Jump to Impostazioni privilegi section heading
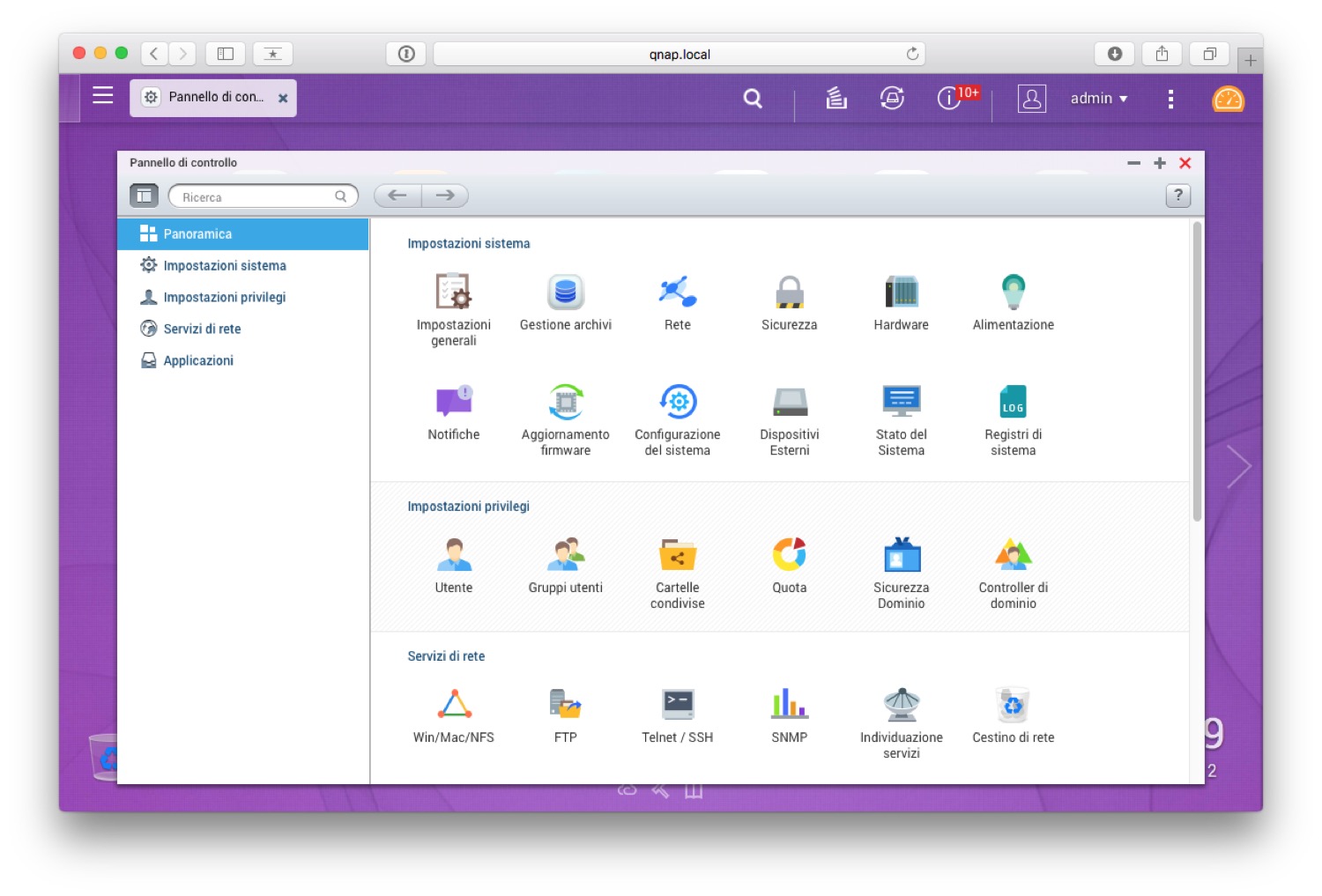Screen dimensions: 1322x896 tap(469, 507)
